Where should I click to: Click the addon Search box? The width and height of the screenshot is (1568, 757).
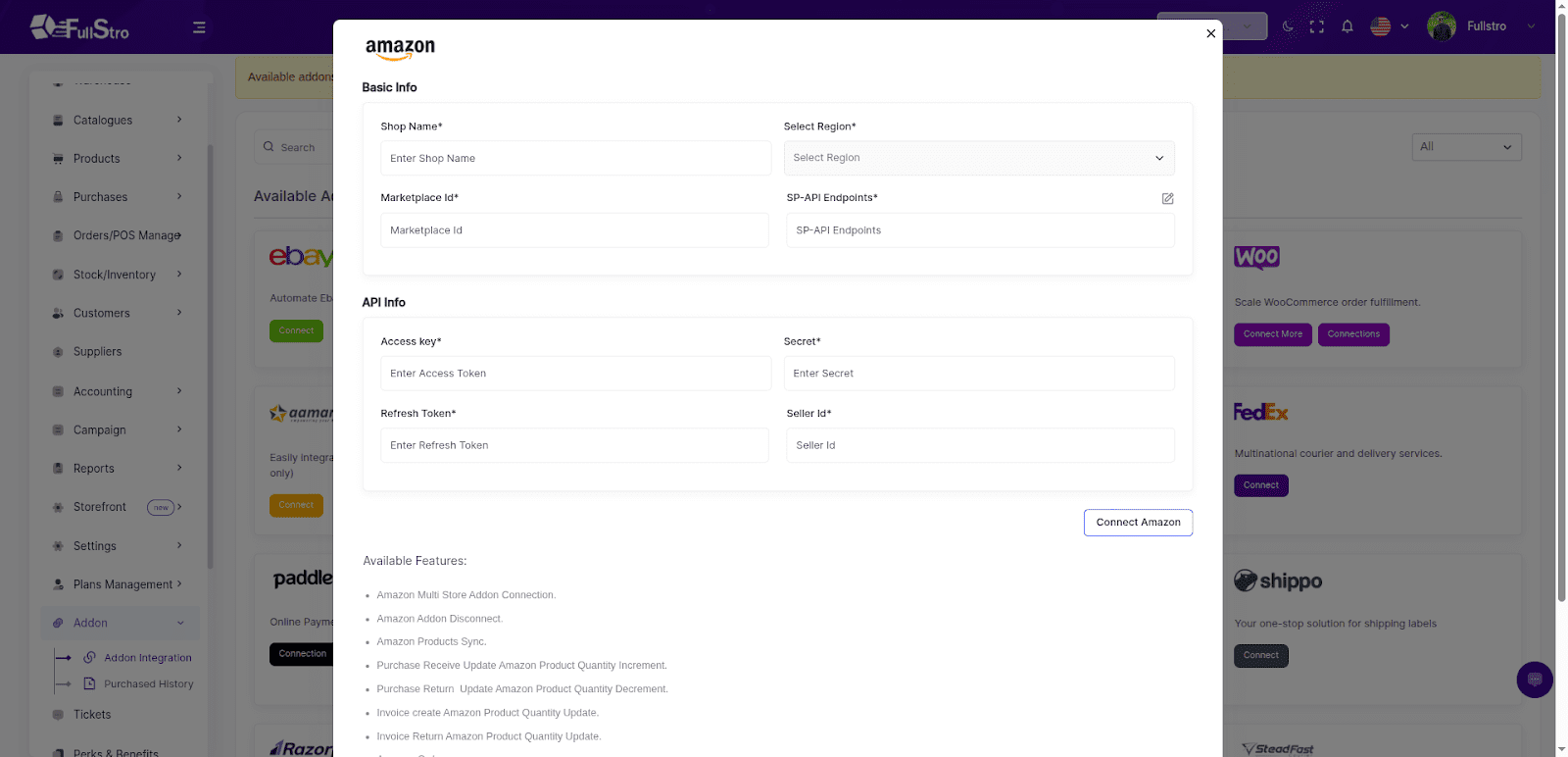294,147
